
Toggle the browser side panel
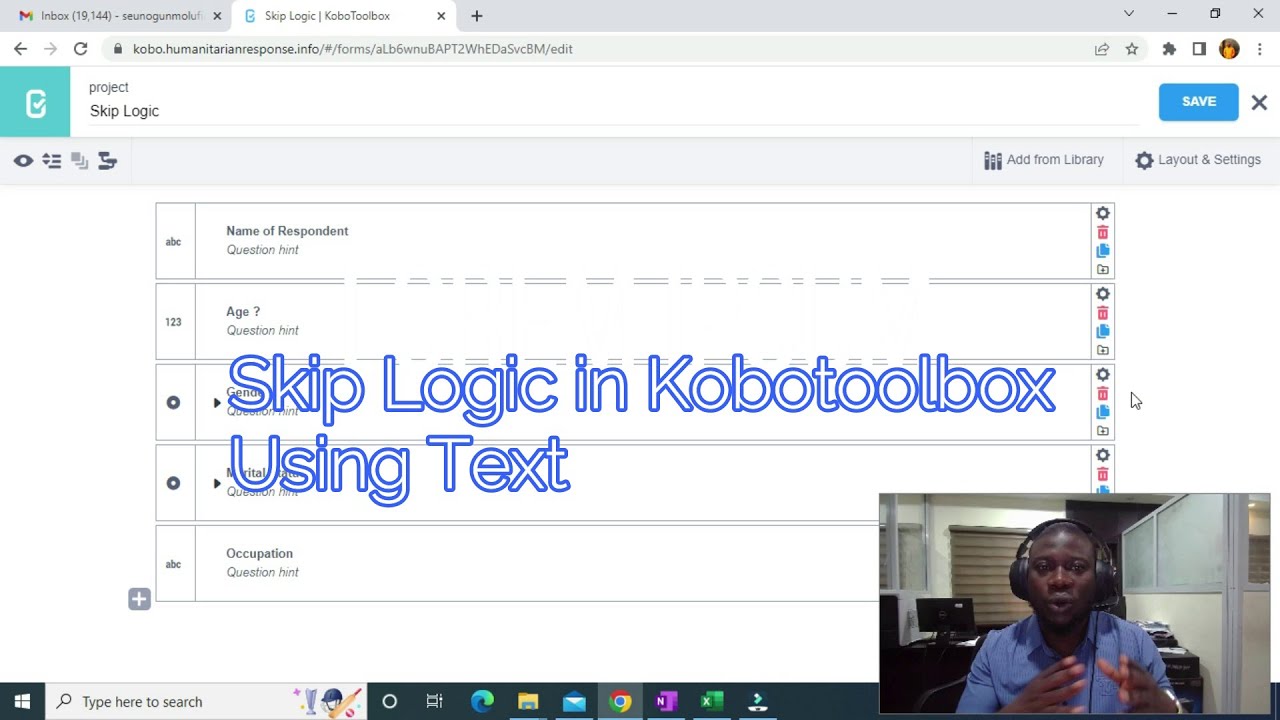tap(1199, 49)
